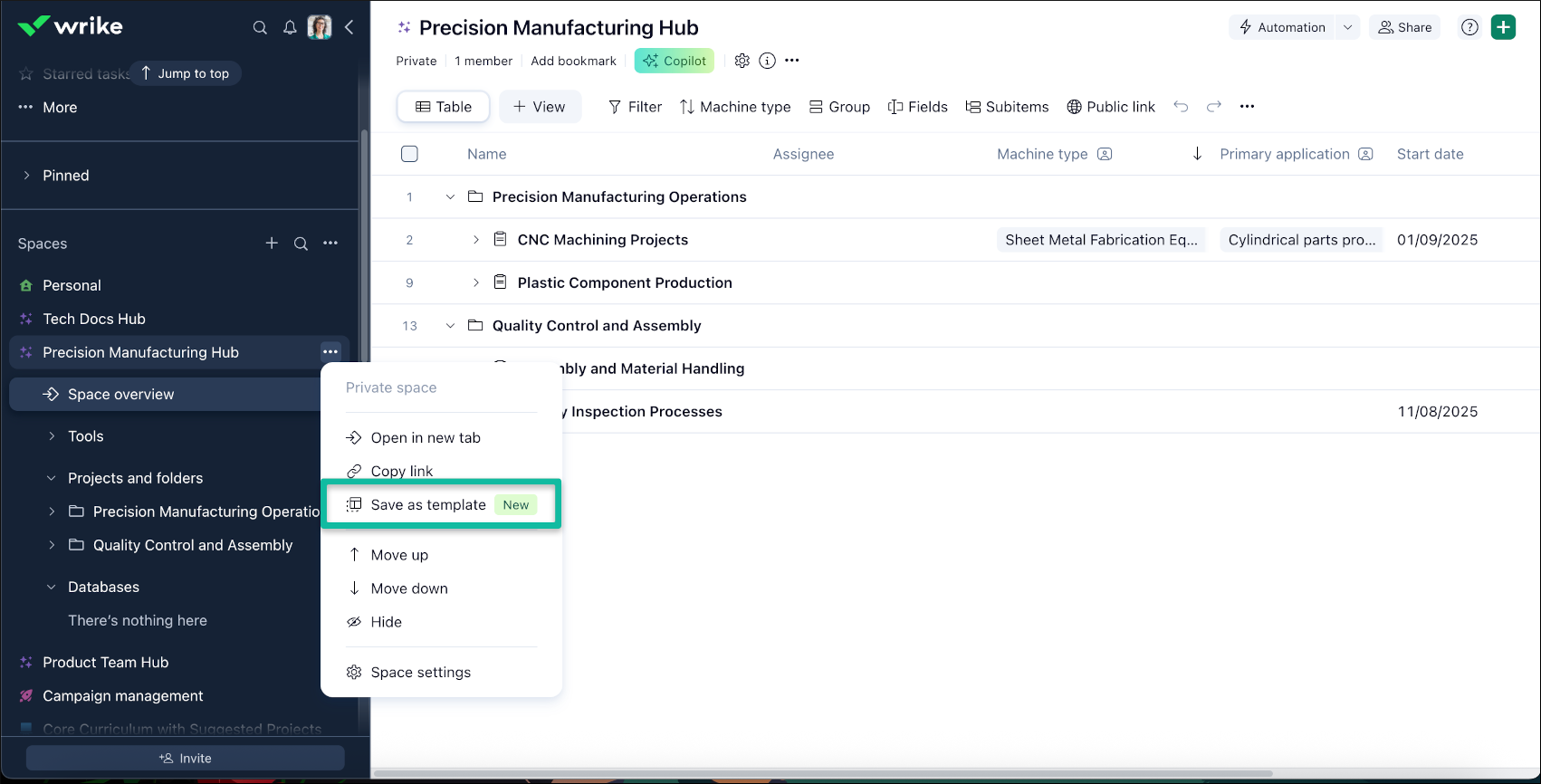
Task: Click the 01/09/2025 start date cell
Action: [1437, 239]
